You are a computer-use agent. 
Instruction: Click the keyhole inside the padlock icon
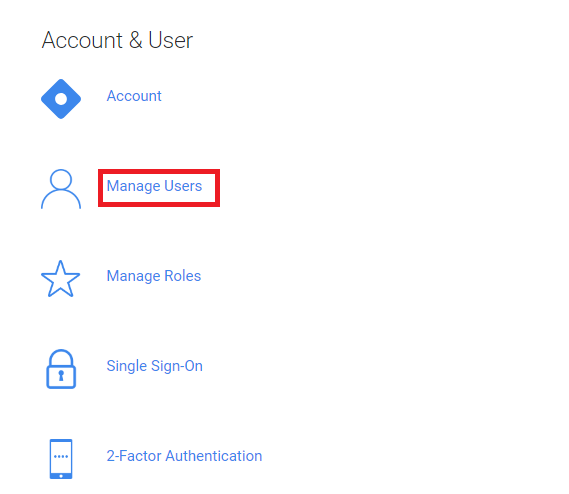tap(61, 375)
